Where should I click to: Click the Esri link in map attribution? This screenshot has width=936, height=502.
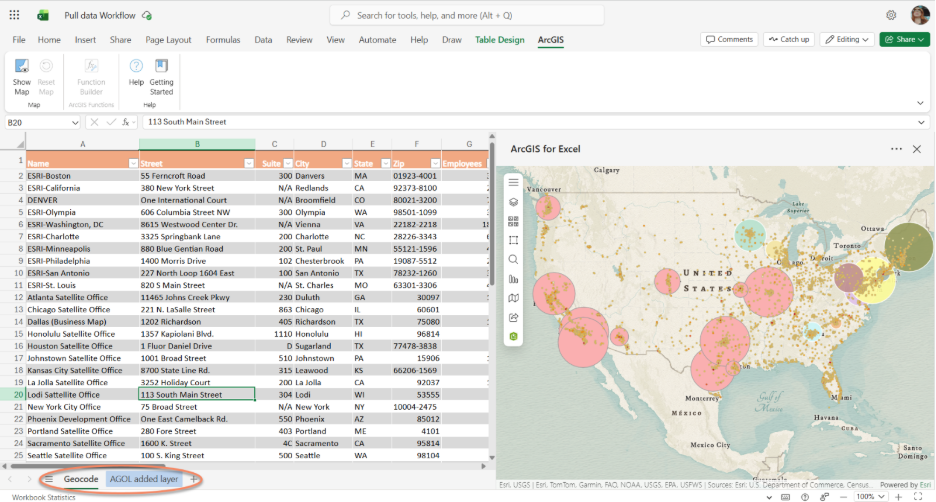925,485
